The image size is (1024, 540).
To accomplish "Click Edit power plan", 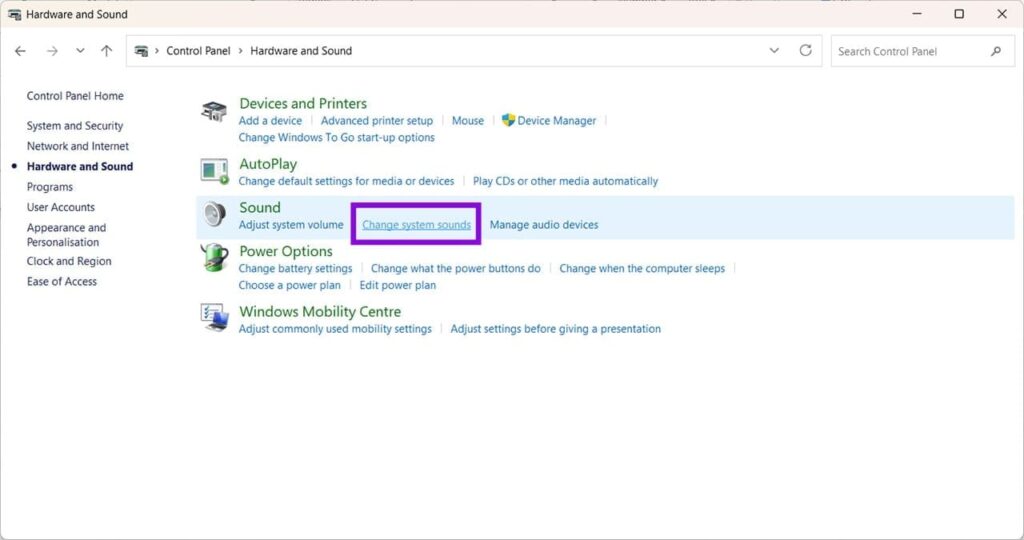I will tap(398, 285).
